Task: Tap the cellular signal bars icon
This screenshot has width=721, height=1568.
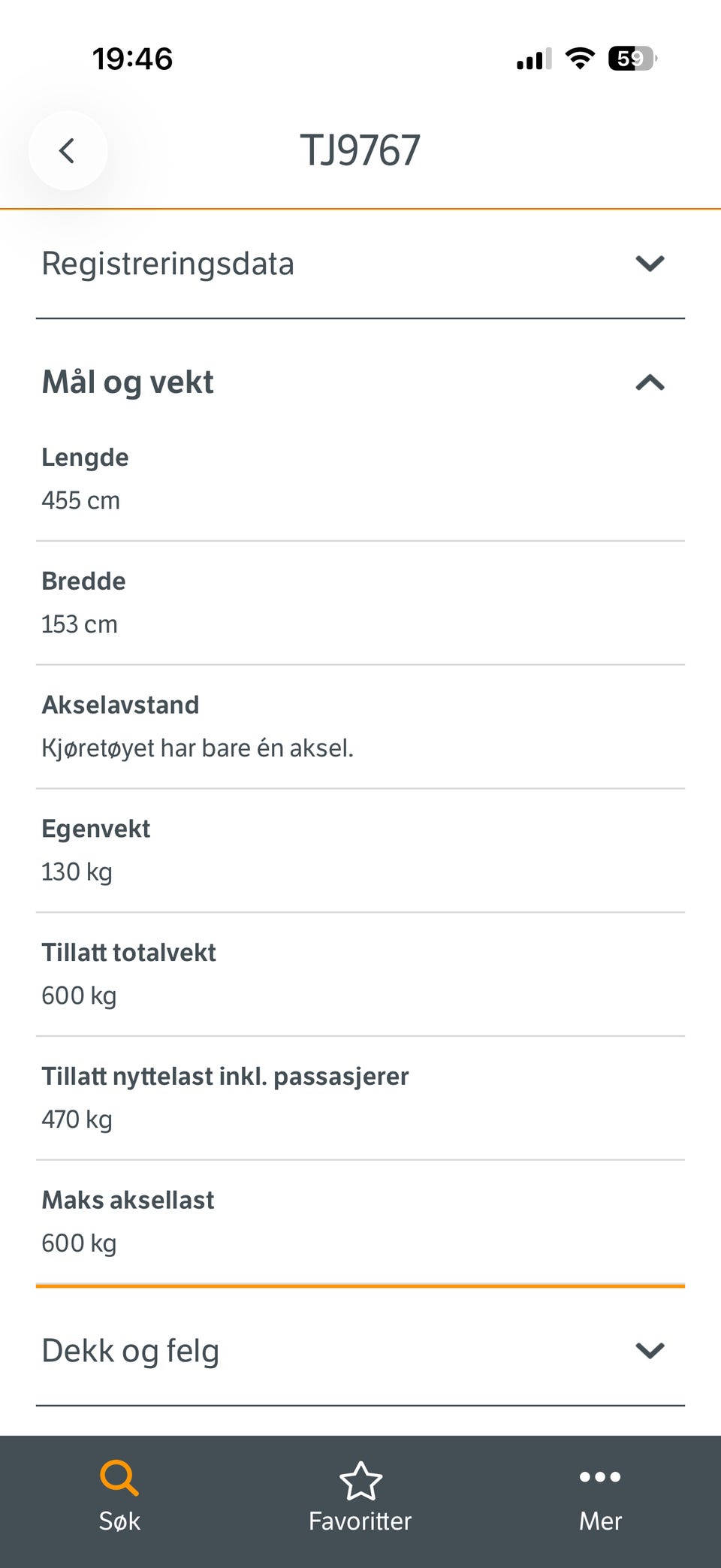Action: click(x=534, y=59)
